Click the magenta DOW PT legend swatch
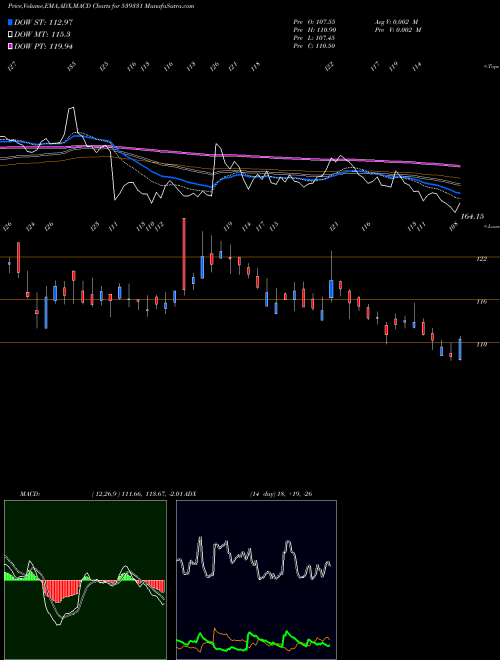This screenshot has height=660, width=500. click(11, 46)
